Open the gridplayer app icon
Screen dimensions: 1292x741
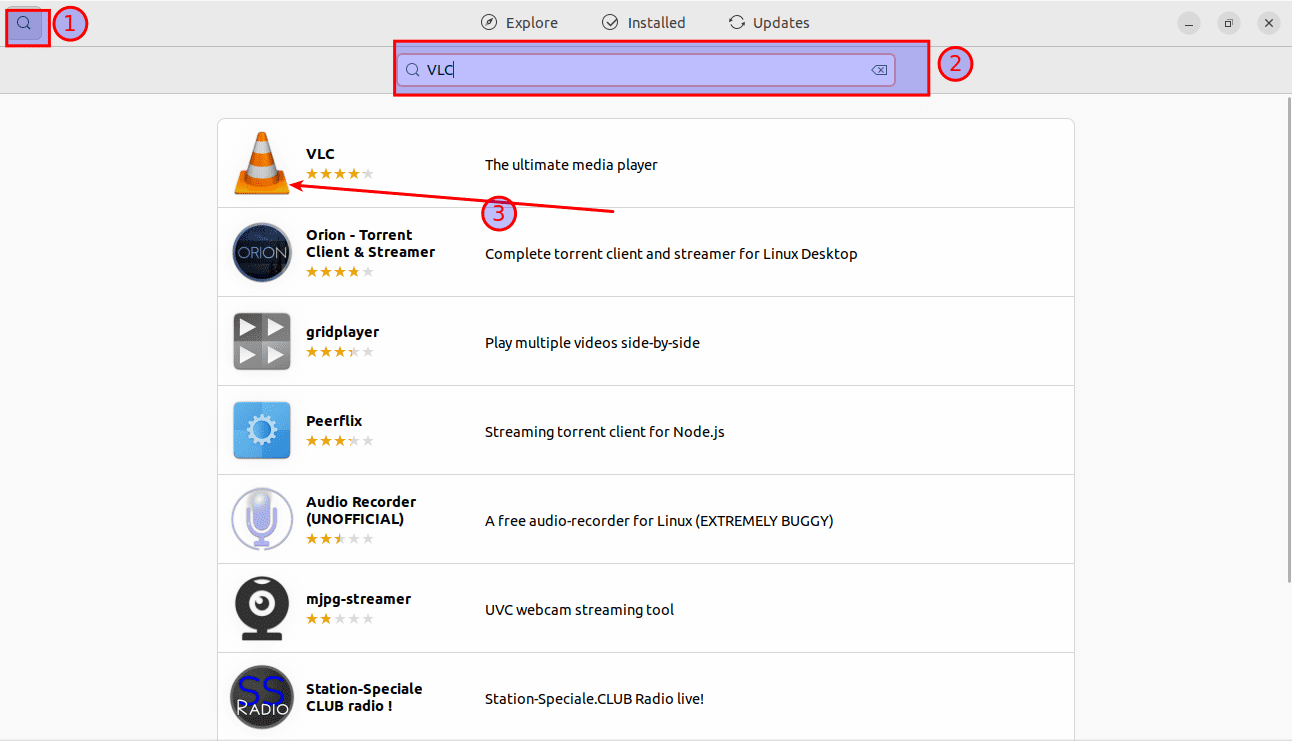click(x=262, y=341)
